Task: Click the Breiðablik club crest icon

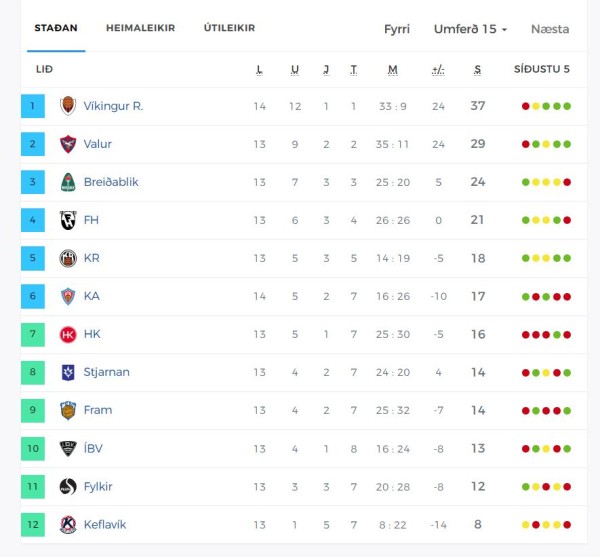Action: click(68, 182)
